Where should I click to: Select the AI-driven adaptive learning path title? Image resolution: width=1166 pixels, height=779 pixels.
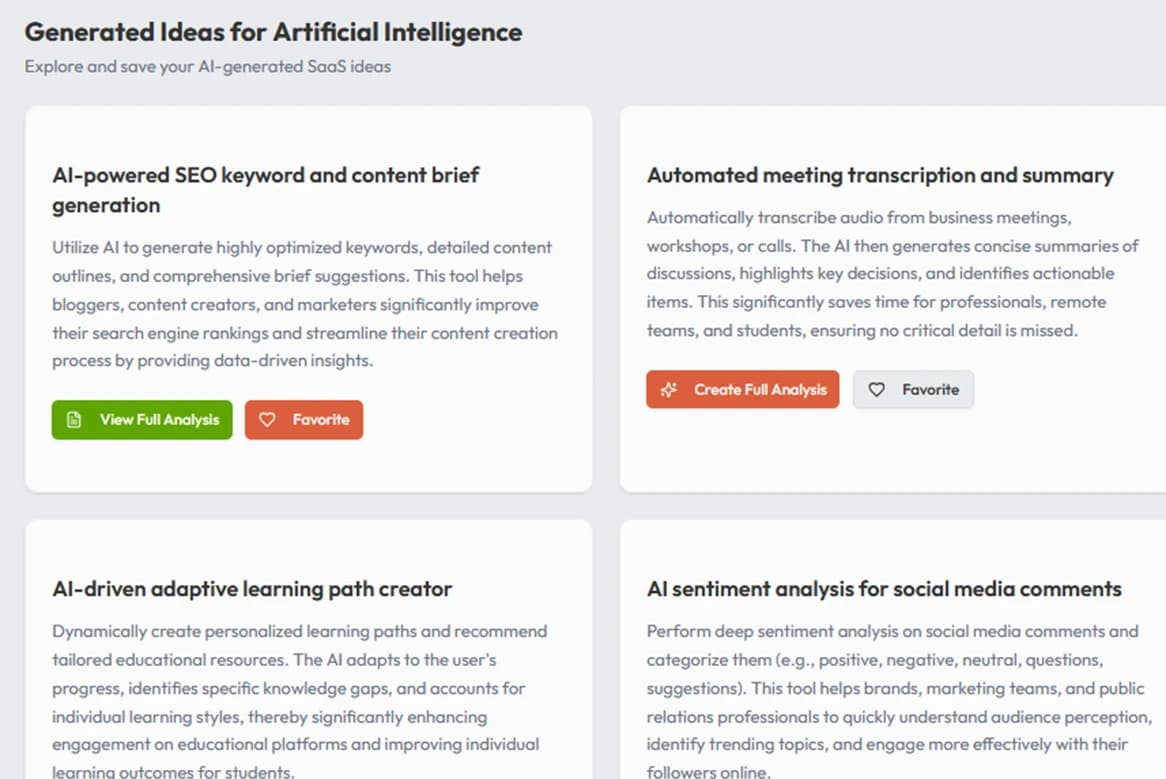coord(252,589)
